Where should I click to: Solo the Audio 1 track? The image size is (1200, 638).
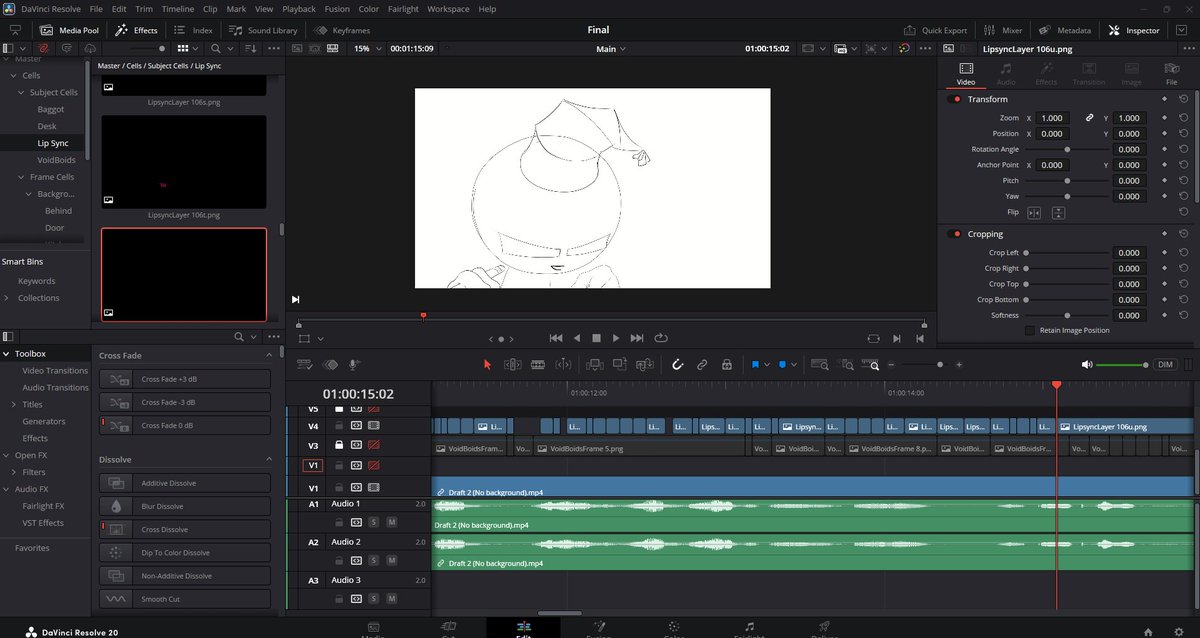372,521
